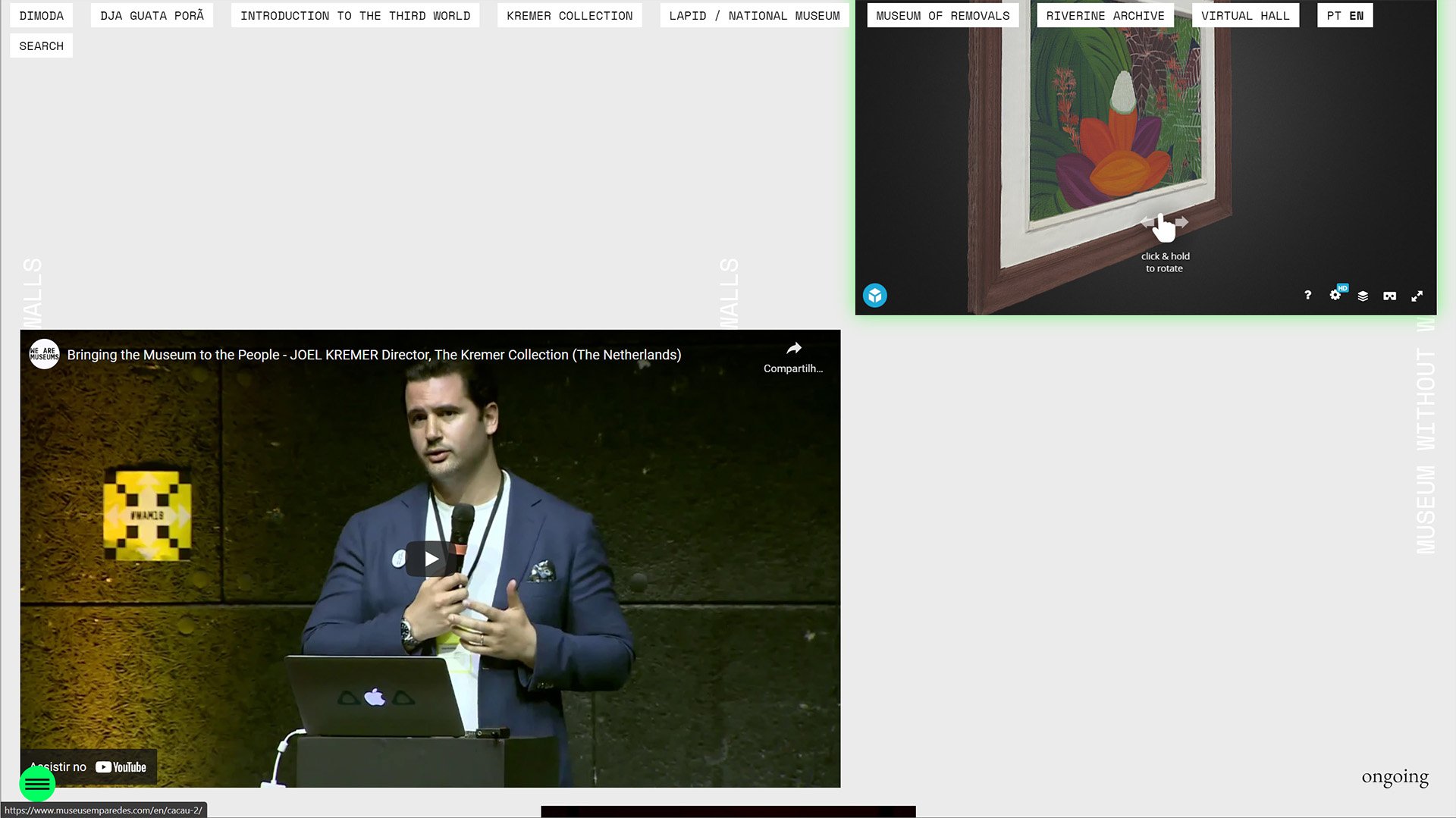
Task: Open the SEARCH button
Action: pyautogui.click(x=42, y=45)
